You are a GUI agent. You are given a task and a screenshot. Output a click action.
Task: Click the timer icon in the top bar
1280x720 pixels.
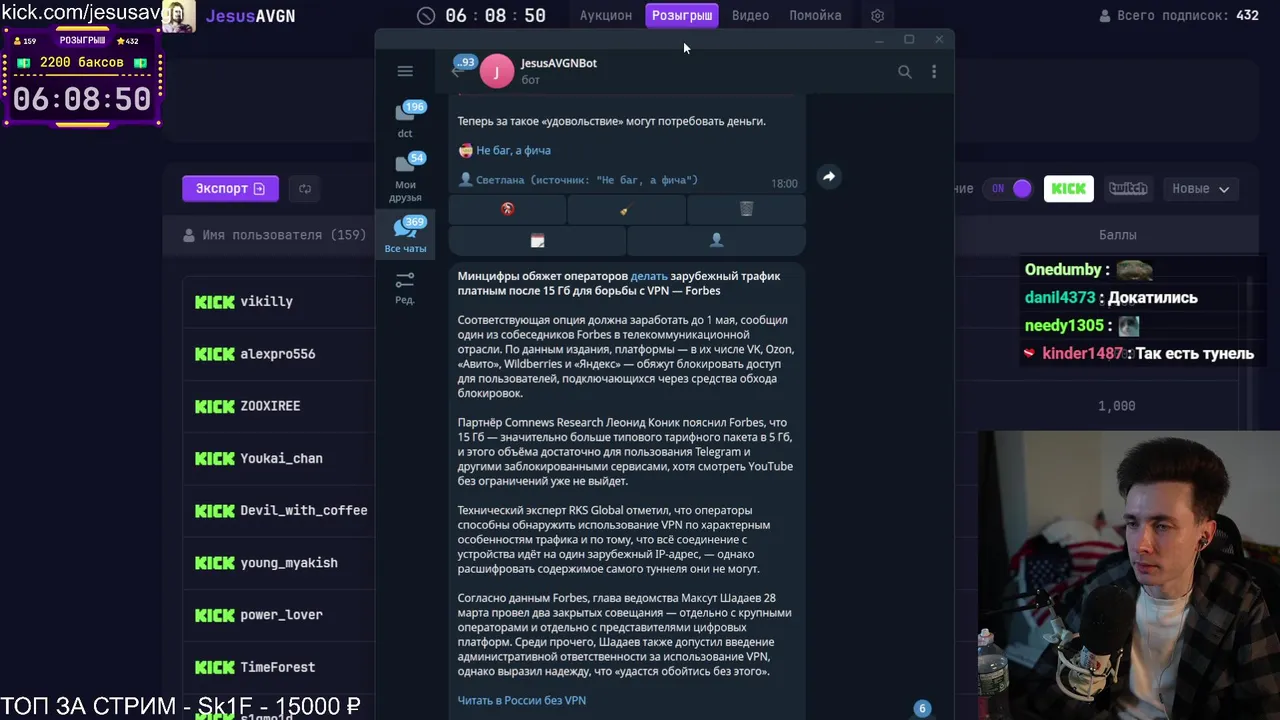point(426,16)
